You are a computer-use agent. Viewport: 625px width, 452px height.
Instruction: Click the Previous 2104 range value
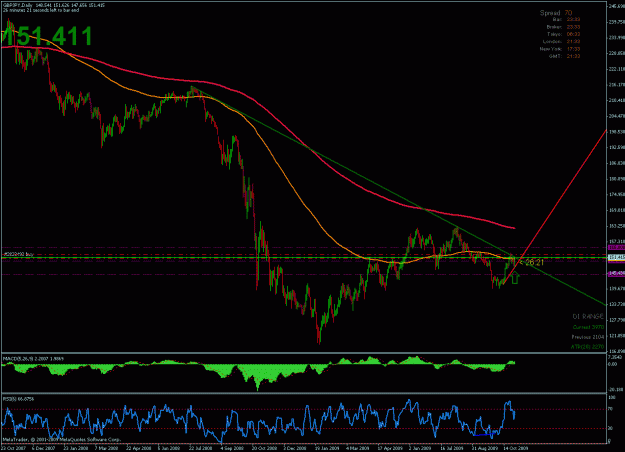[588, 337]
